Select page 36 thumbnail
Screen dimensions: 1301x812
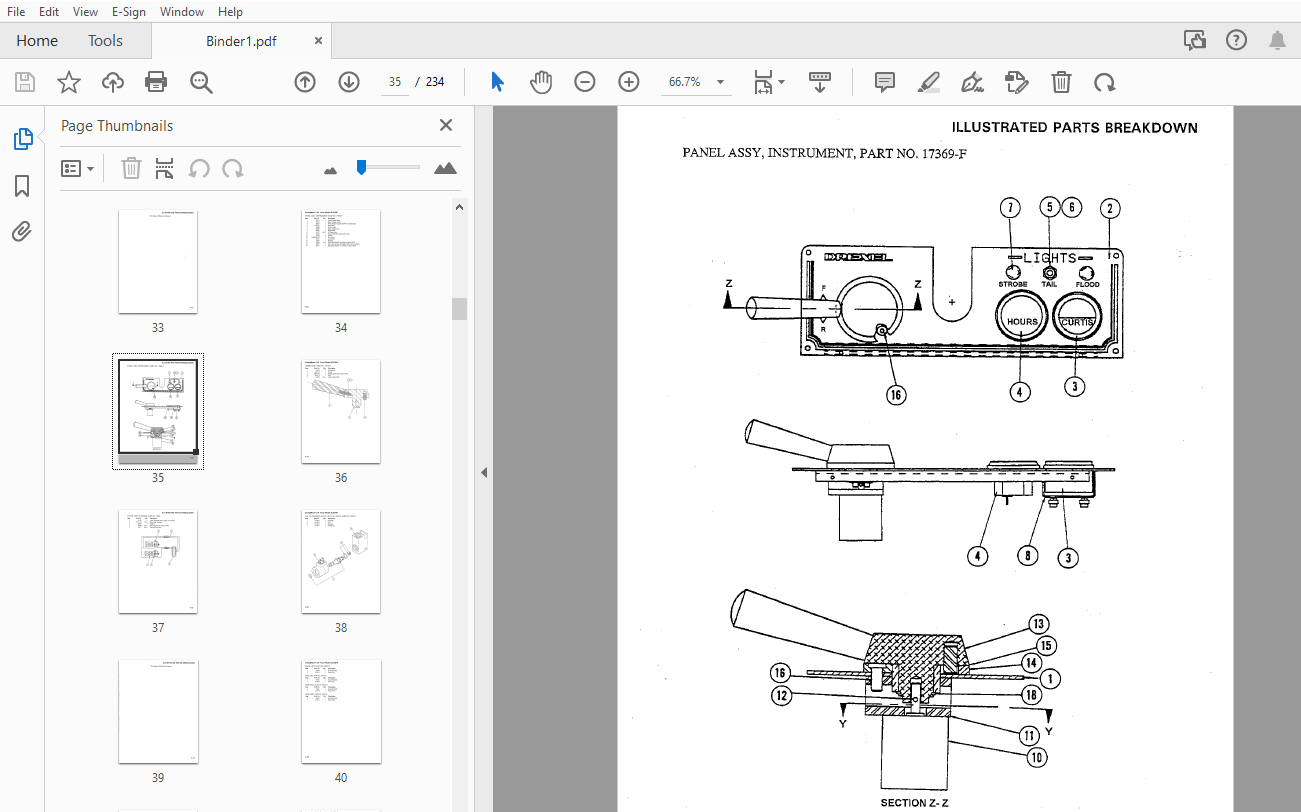[341, 412]
